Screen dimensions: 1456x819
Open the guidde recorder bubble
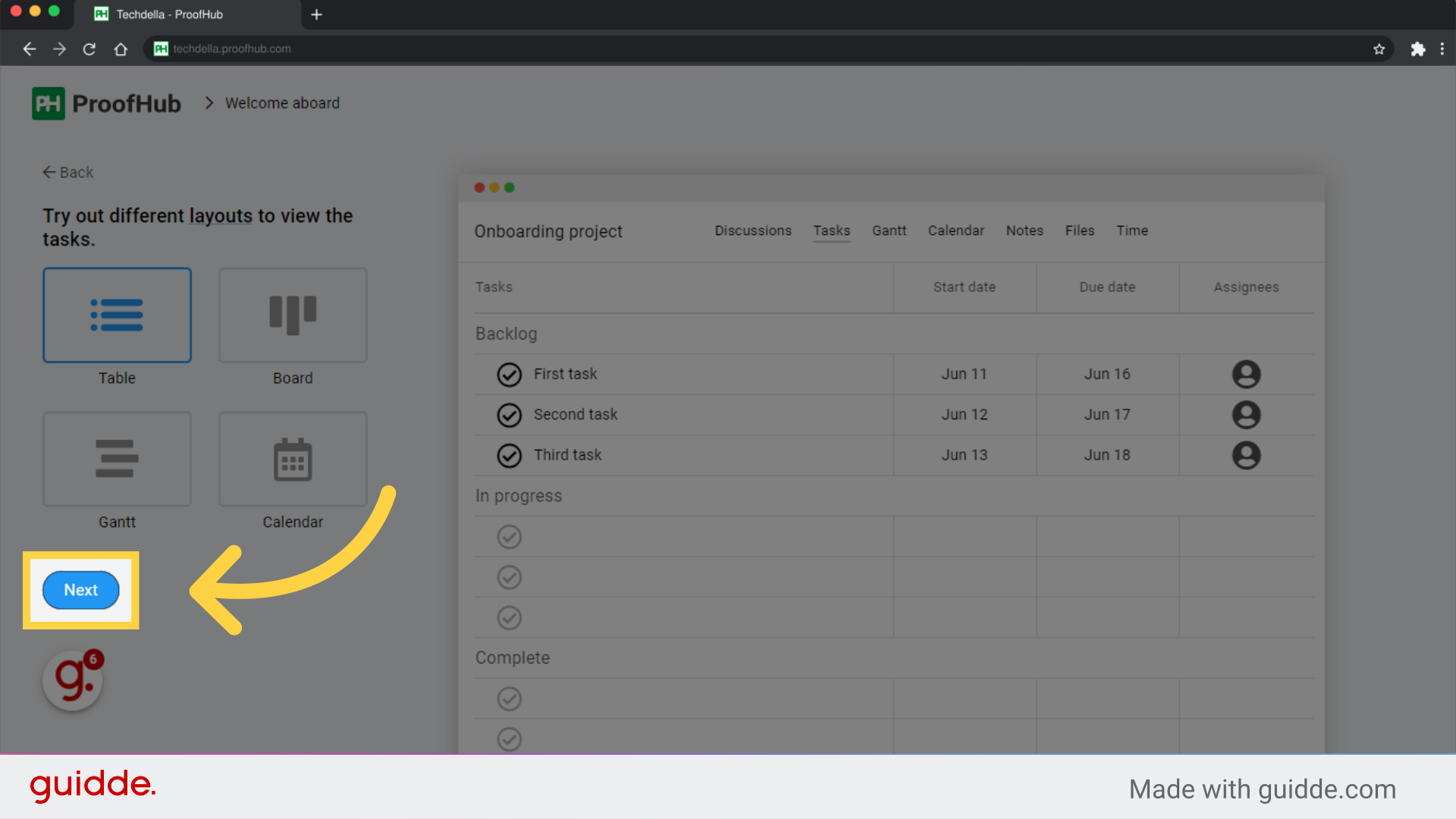[72, 680]
